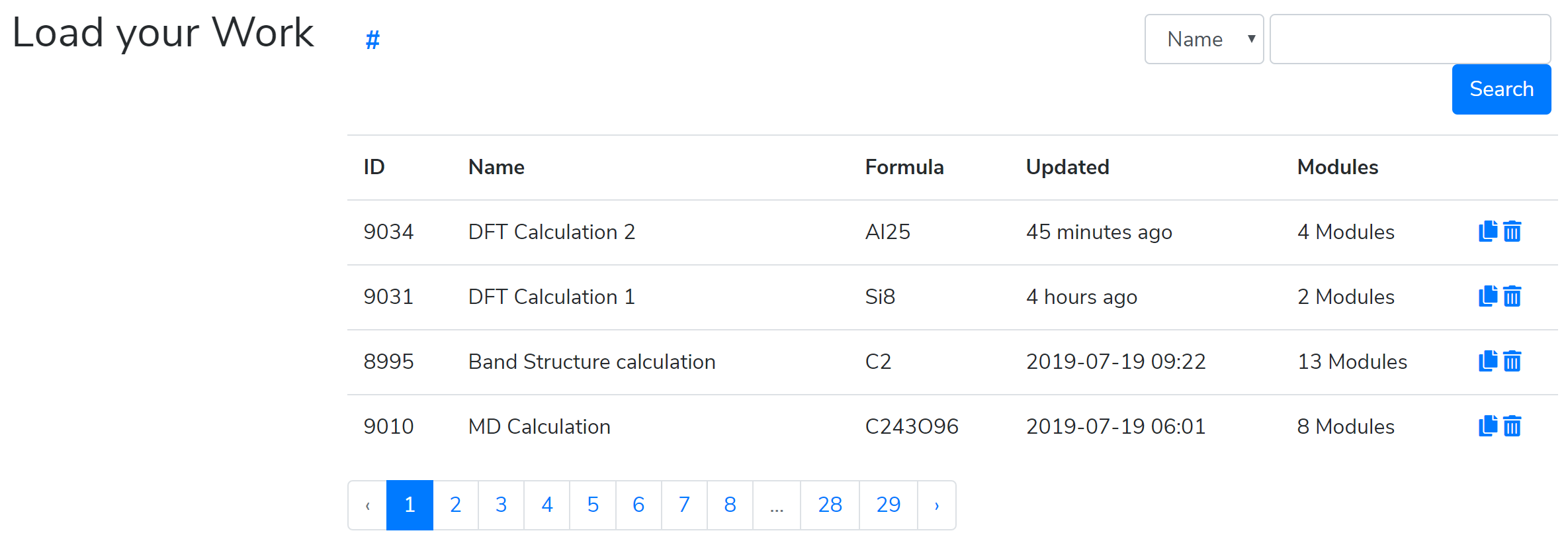Click the Updated column header
The image size is (1568, 543).
point(1067,167)
